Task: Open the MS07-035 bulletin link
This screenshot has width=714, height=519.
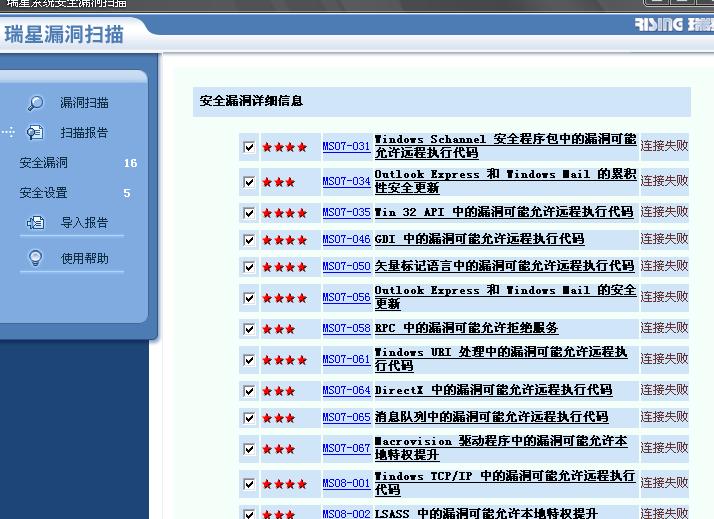Action: coord(346,212)
